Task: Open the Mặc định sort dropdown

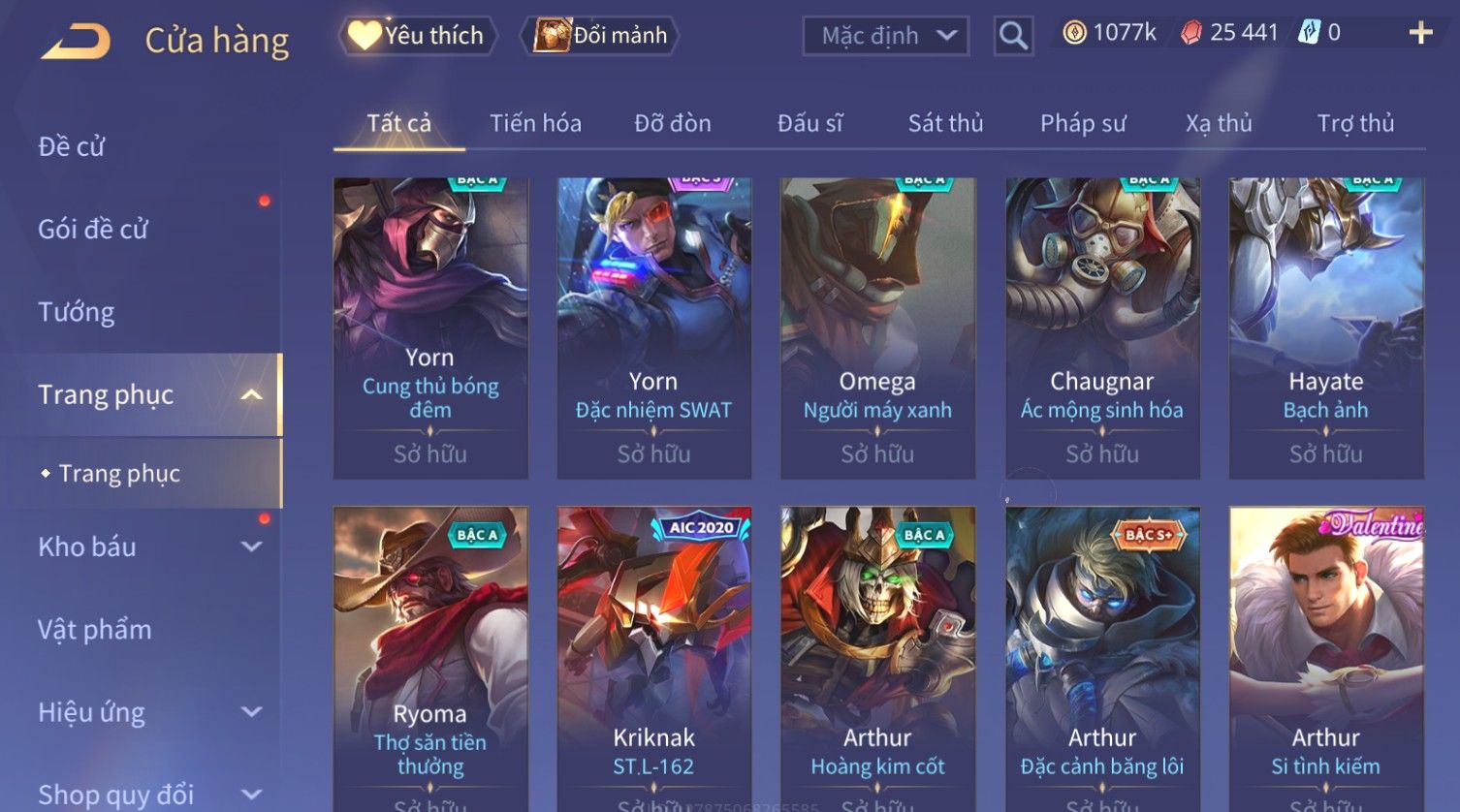Action: pyautogui.click(x=886, y=36)
